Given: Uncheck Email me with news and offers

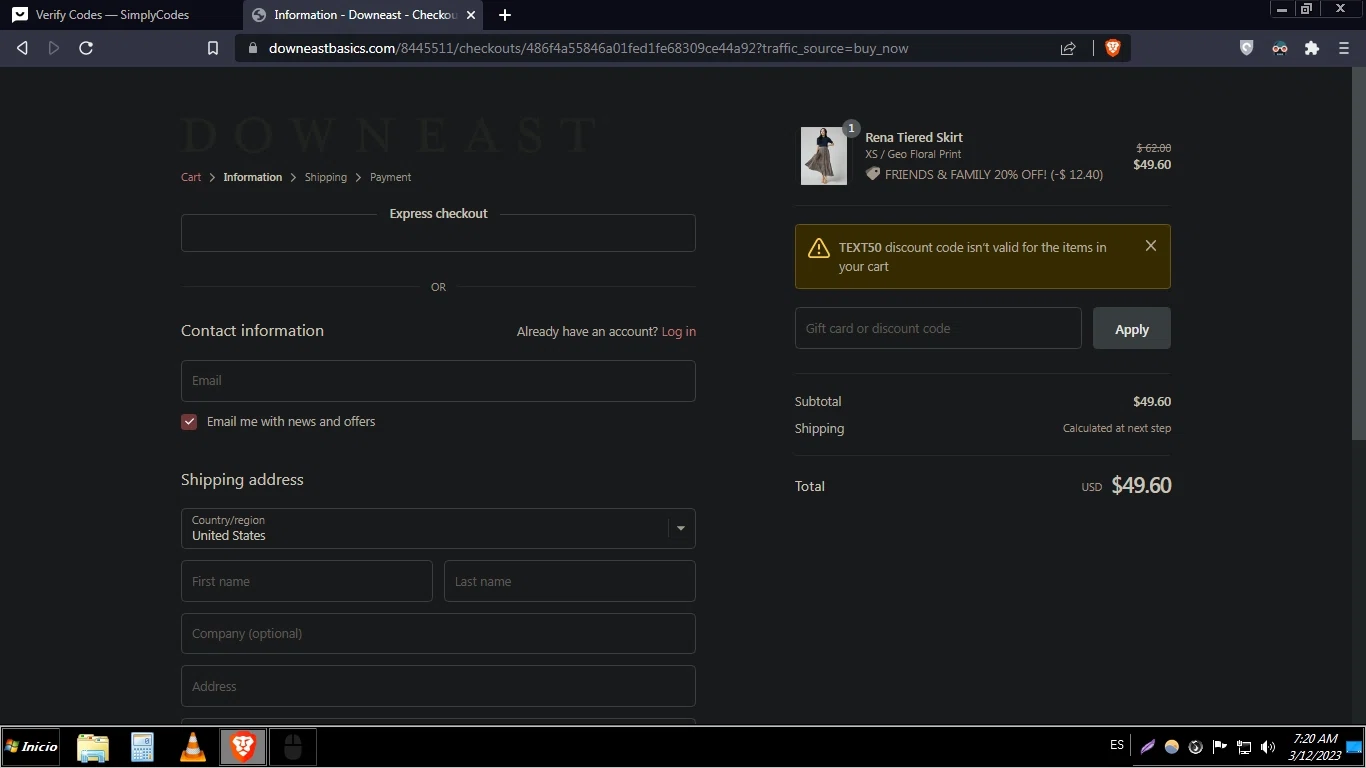Looking at the screenshot, I should [x=189, y=422].
